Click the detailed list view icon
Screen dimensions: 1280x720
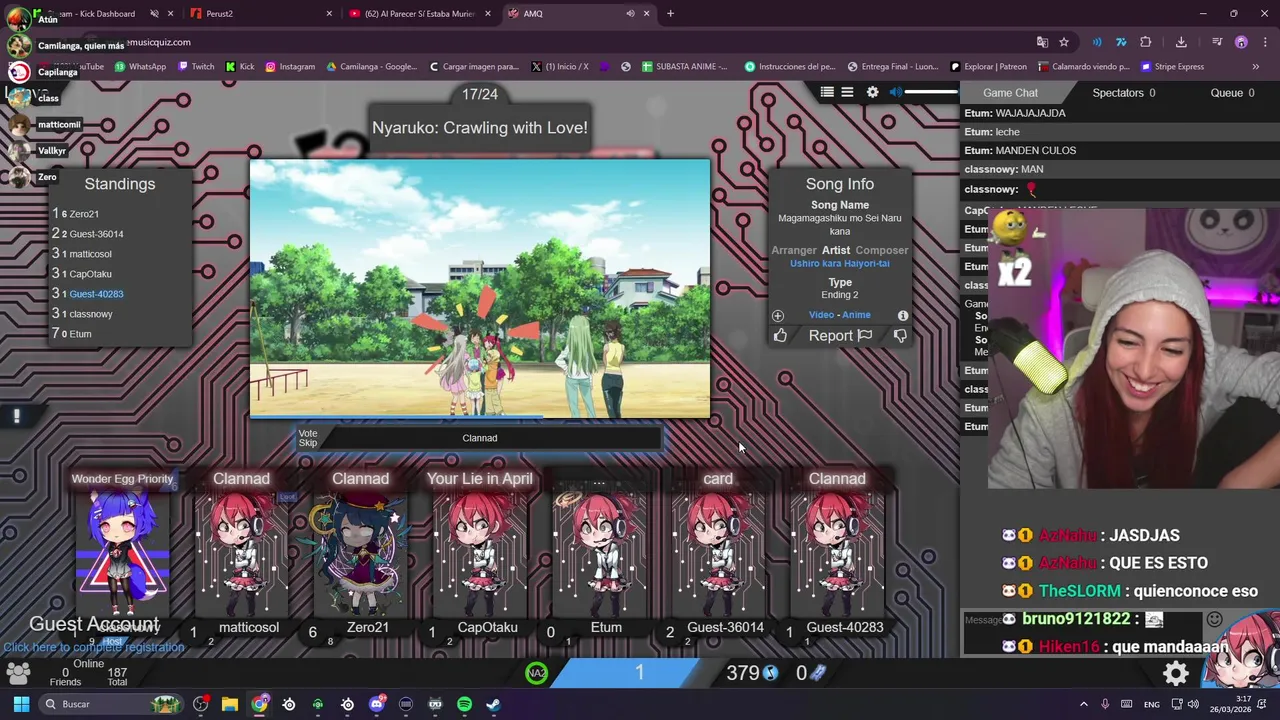click(827, 92)
